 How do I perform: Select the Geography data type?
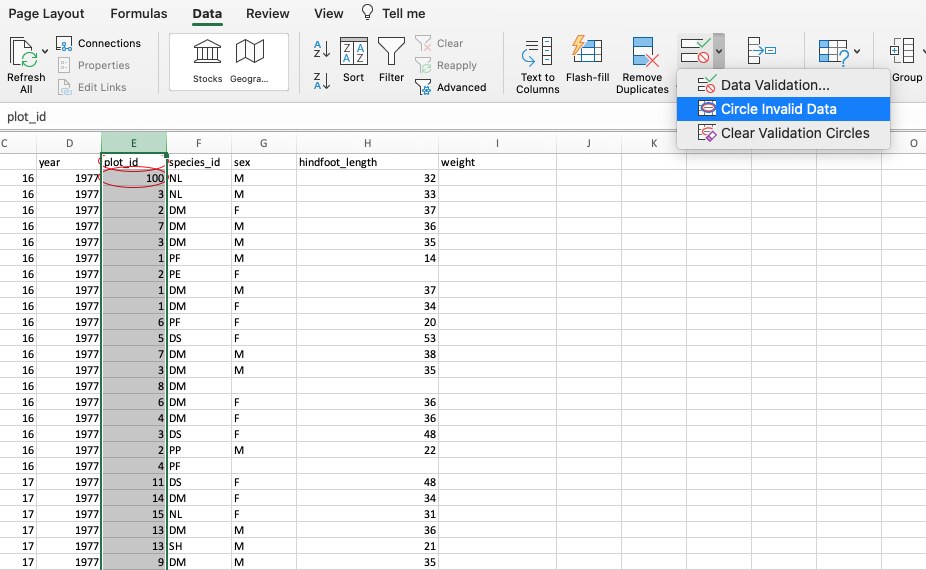249,61
